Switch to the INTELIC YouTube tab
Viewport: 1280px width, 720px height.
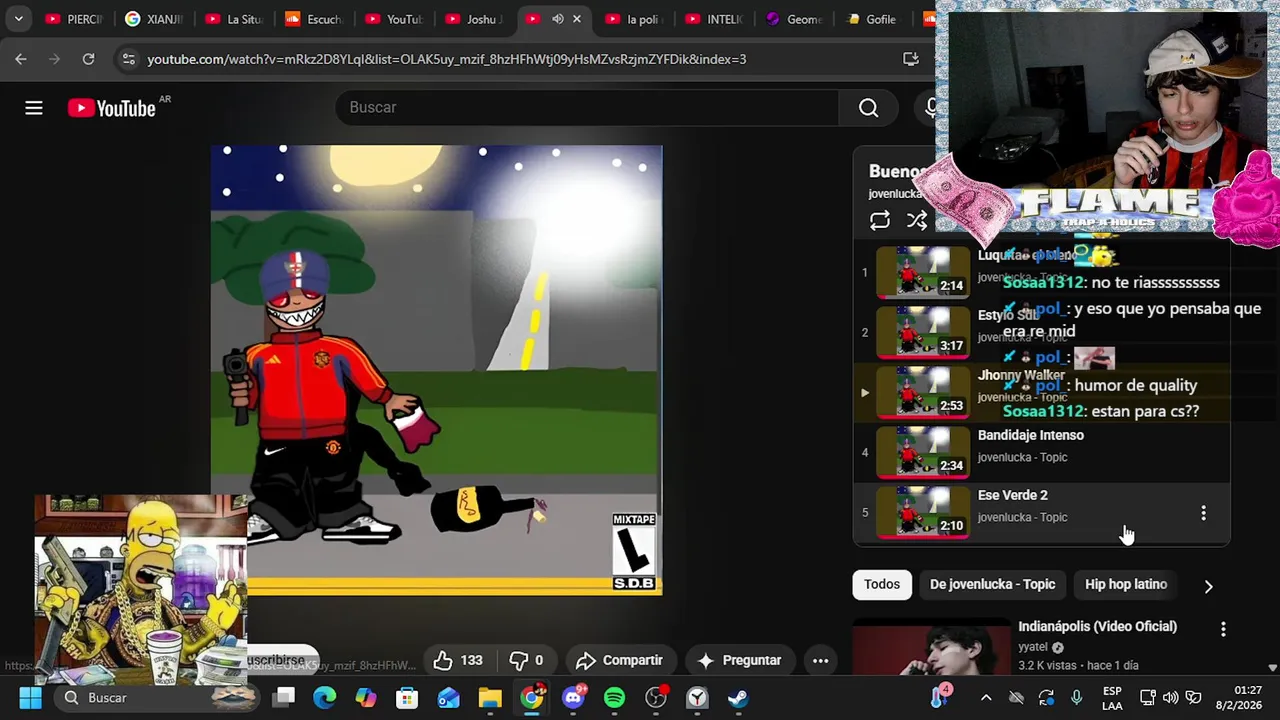(x=714, y=19)
